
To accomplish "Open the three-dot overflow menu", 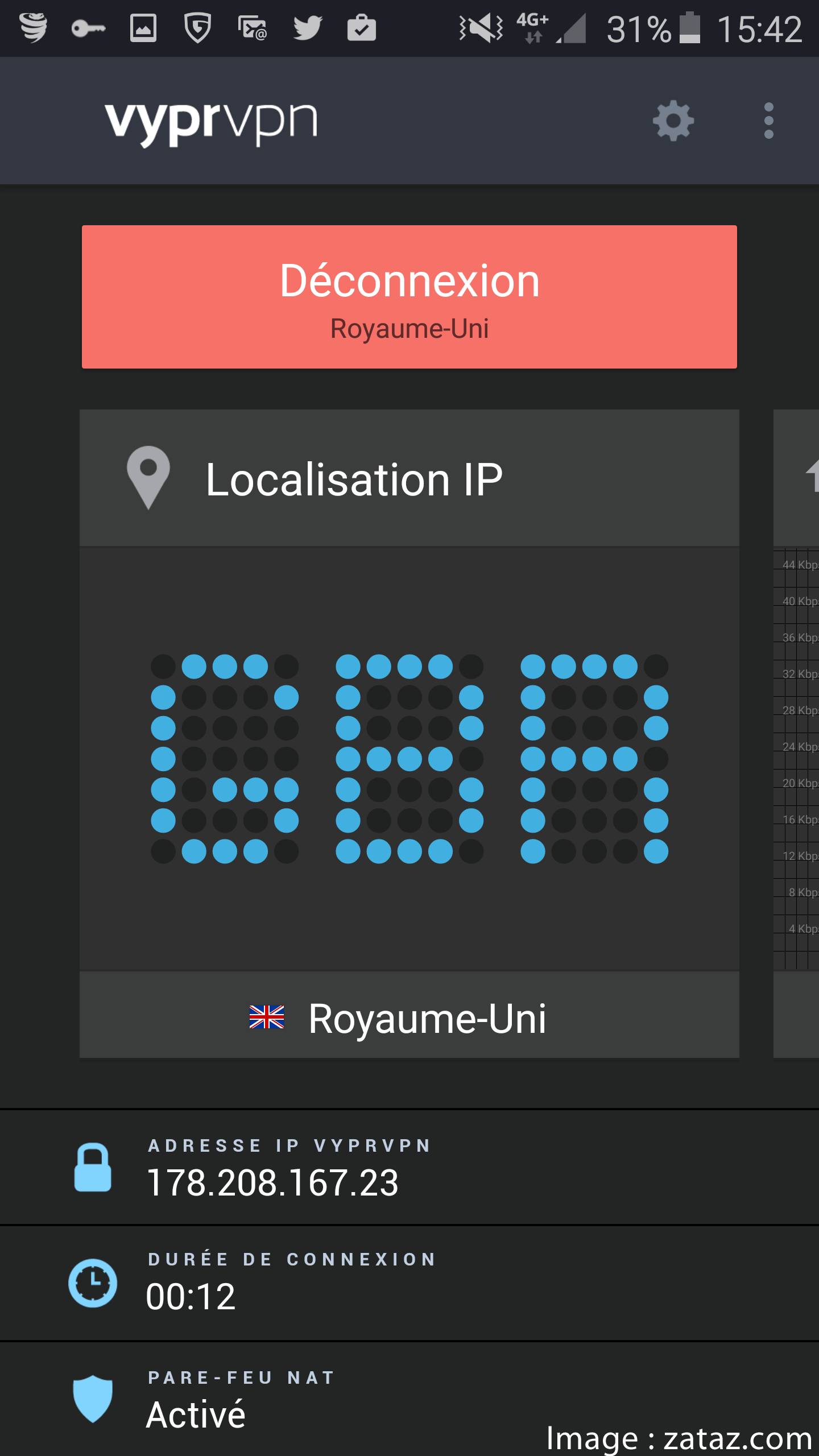I will coord(769,121).
